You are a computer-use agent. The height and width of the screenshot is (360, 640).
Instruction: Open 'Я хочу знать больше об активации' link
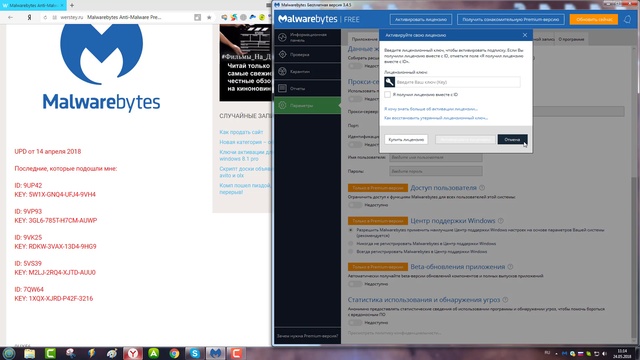431,109
